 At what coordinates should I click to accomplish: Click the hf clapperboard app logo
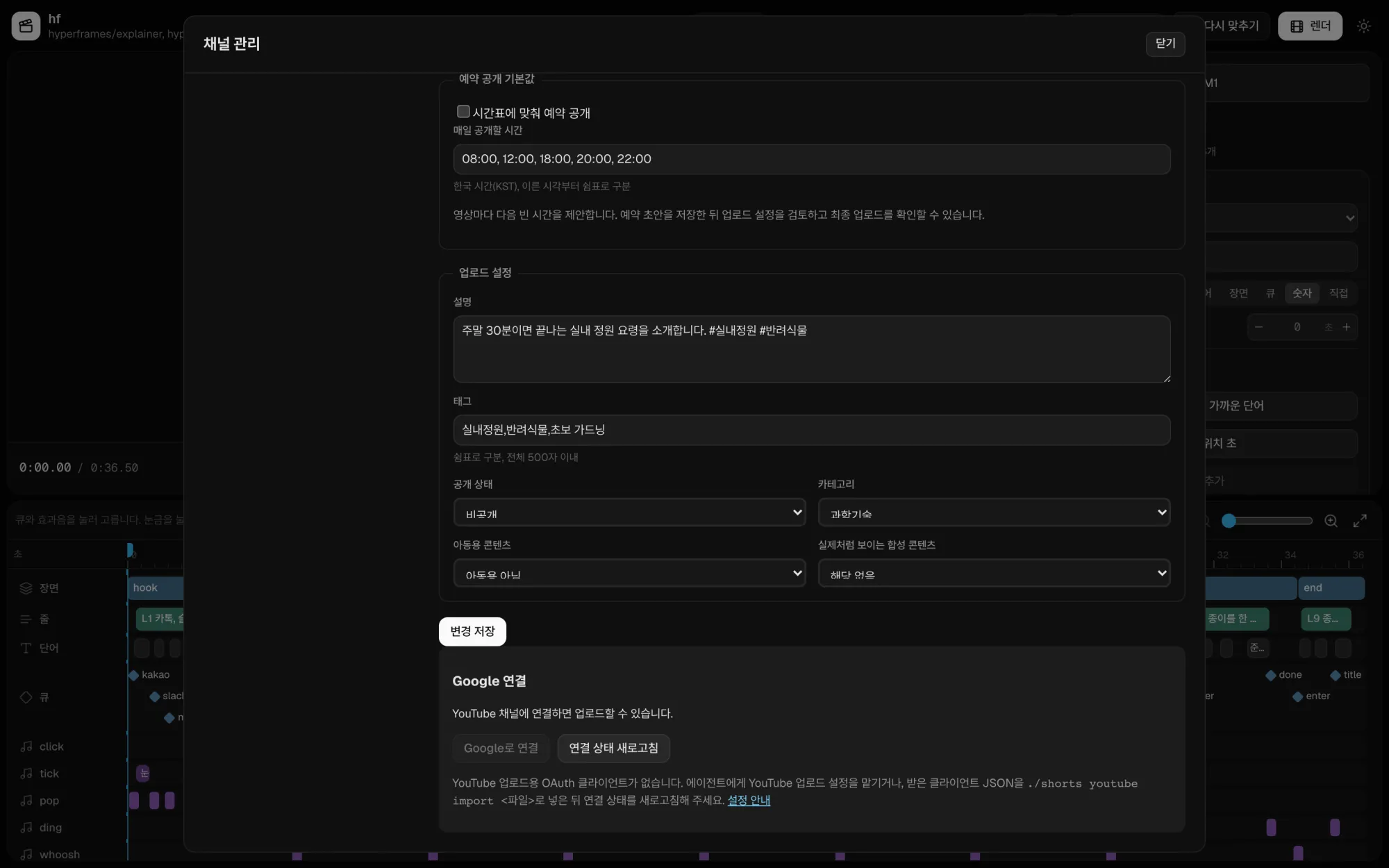tap(26, 26)
